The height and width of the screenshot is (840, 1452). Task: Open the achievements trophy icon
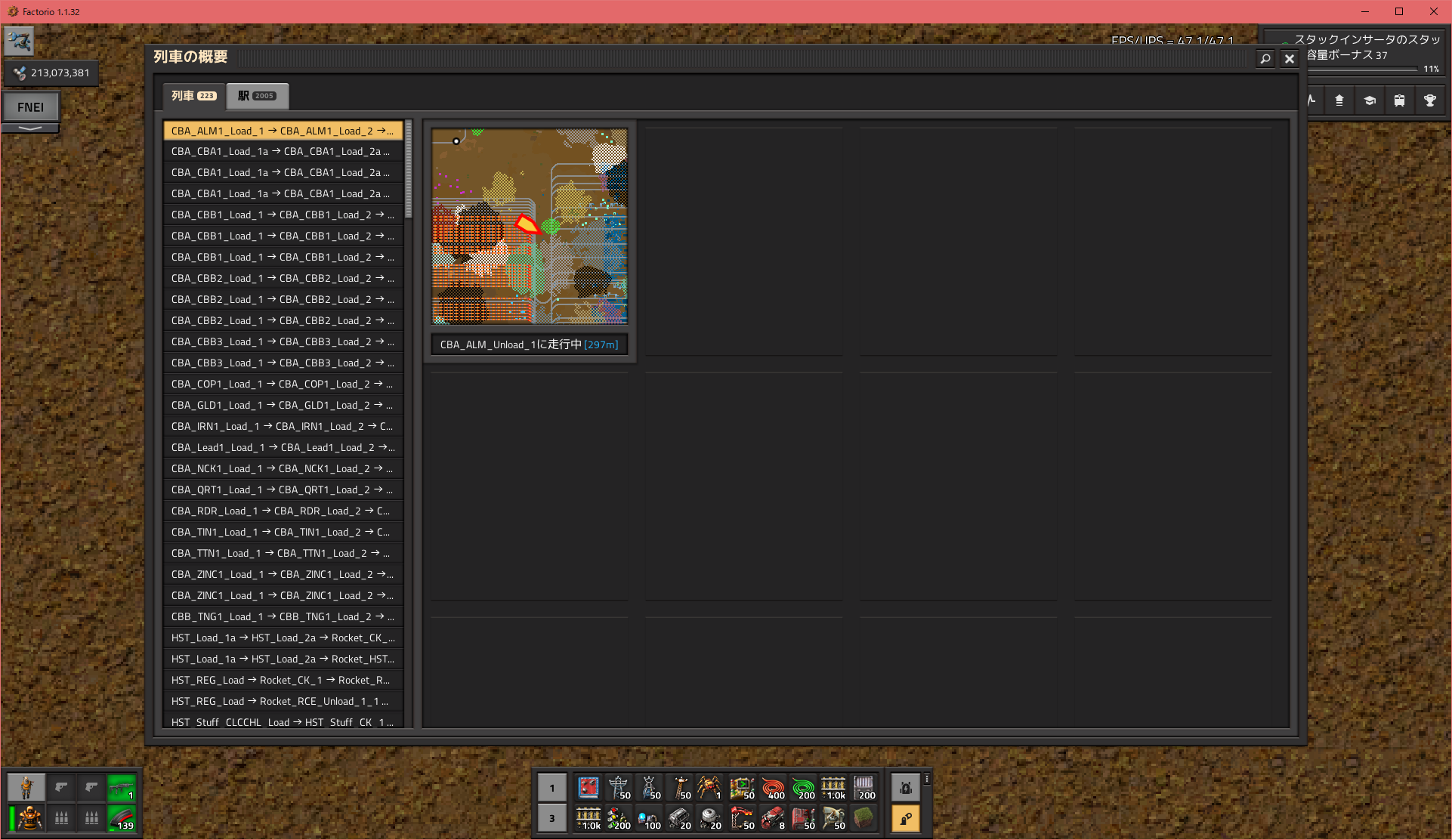pos(1430,100)
